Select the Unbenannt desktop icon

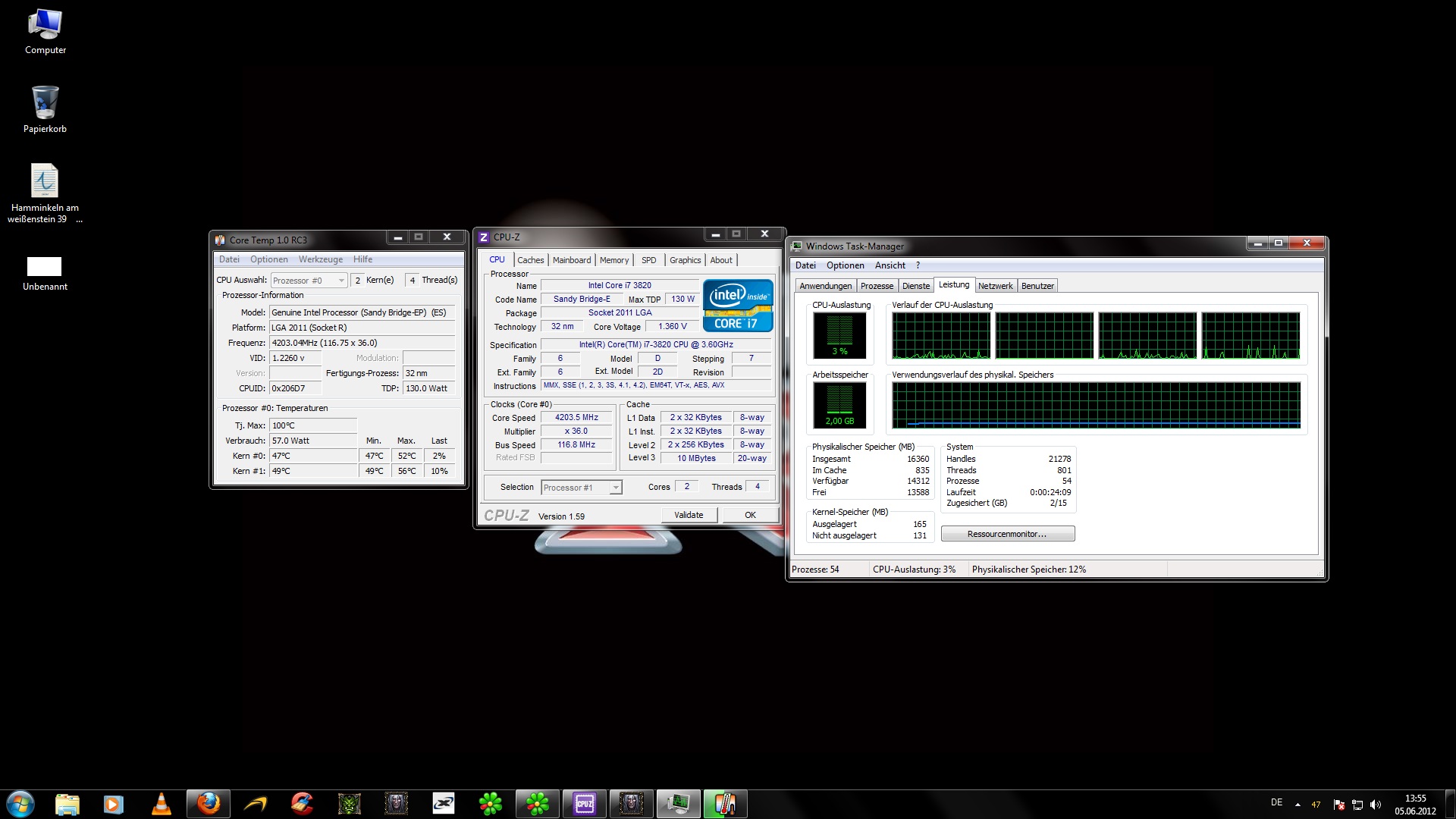click(45, 274)
